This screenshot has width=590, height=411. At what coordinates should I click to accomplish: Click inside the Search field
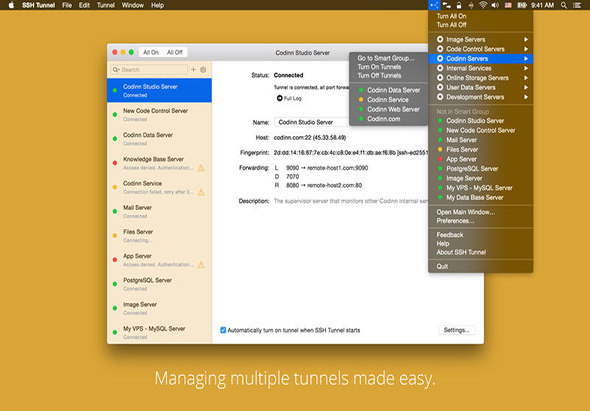(x=149, y=70)
